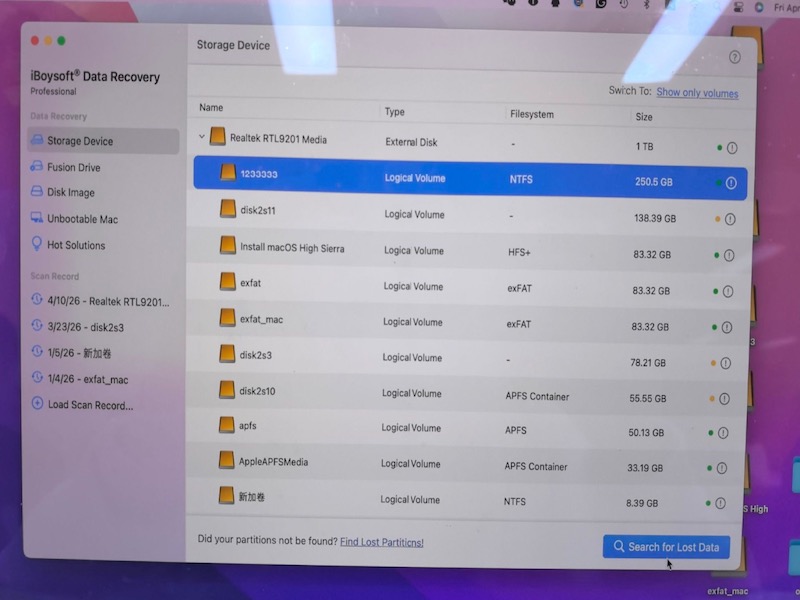Click drive icon of disk2s11
This screenshot has height=600, width=800.
tap(228, 208)
